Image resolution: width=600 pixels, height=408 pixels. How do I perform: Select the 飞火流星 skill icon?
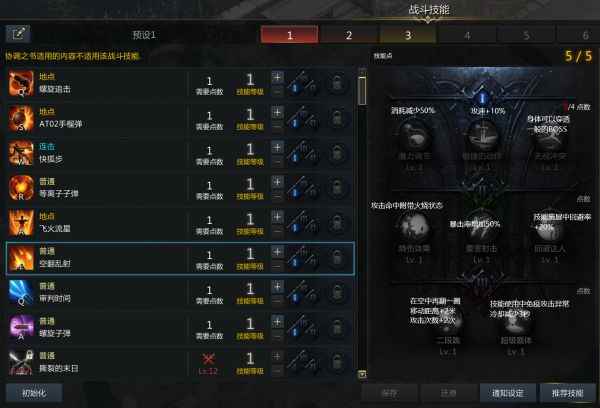[x=21, y=223]
